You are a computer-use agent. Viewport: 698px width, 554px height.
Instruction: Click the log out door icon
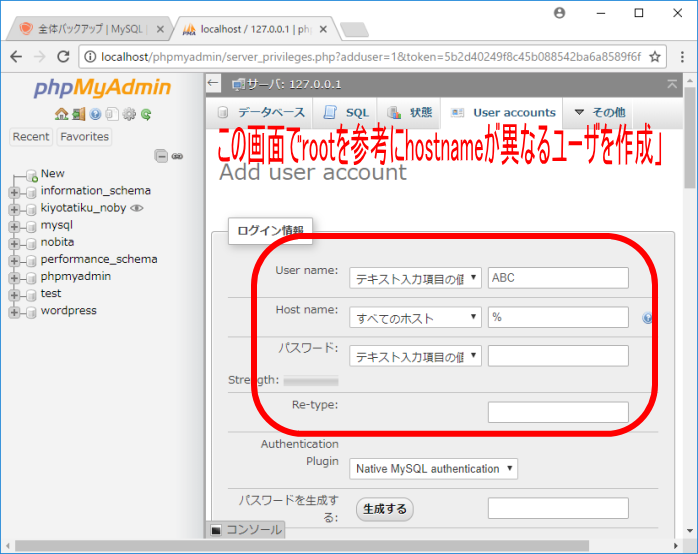pyautogui.click(x=78, y=114)
